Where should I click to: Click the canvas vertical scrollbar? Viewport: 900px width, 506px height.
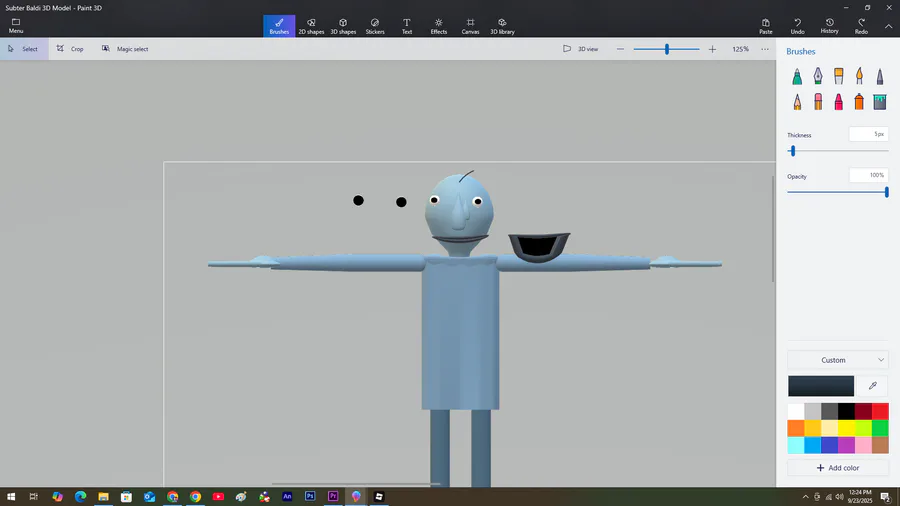click(x=773, y=229)
